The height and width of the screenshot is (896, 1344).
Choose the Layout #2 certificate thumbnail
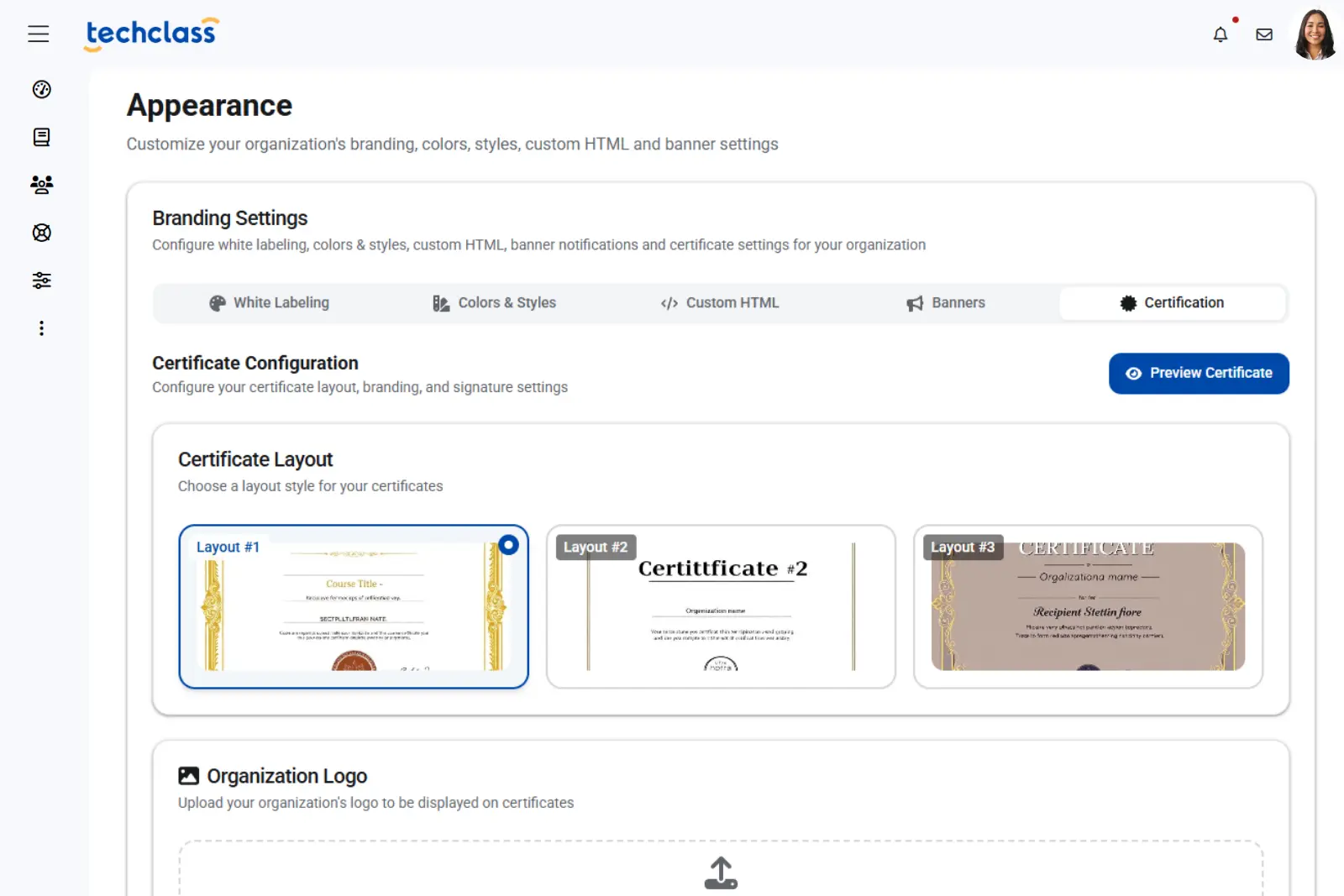pos(721,606)
